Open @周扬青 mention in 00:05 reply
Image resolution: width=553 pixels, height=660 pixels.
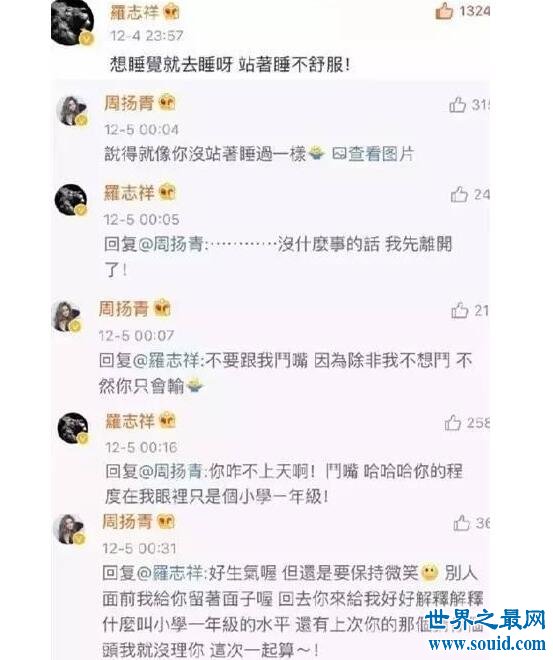(x=171, y=244)
